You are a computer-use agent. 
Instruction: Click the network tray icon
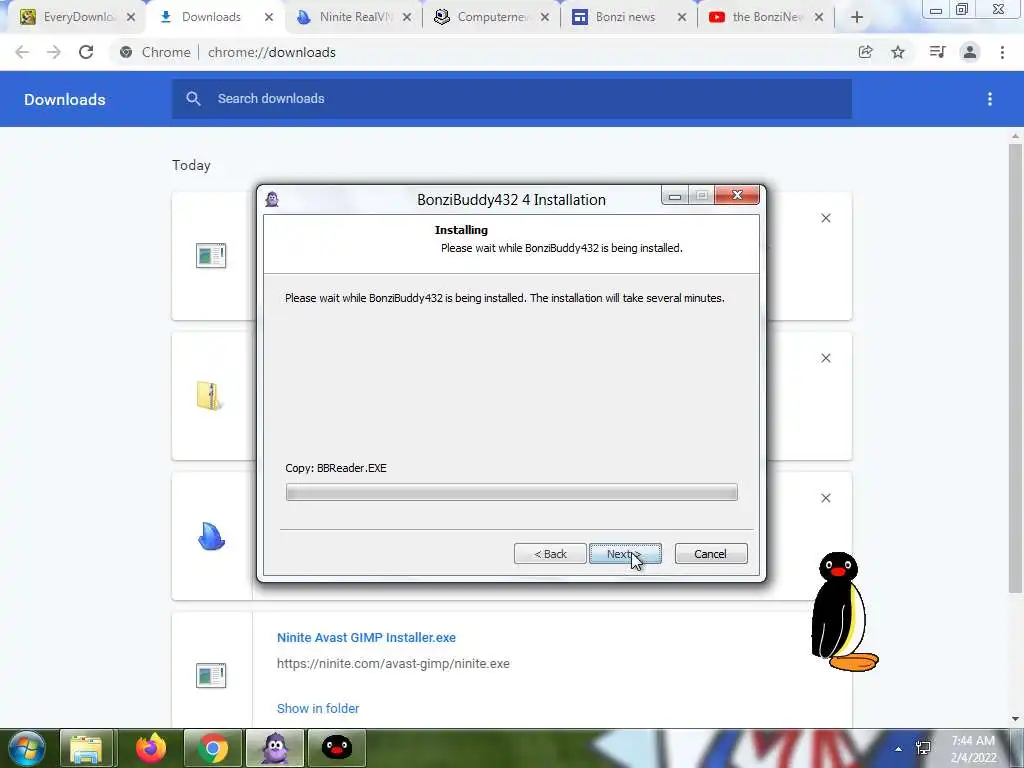click(923, 748)
